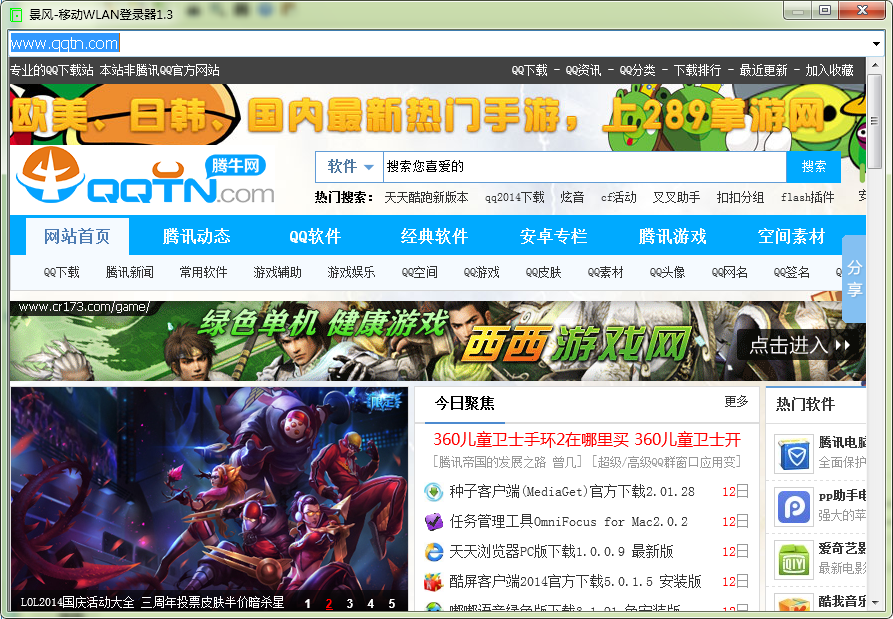Click the MediaGet download icon
Viewport: 893px width, 619px height.
[433, 491]
